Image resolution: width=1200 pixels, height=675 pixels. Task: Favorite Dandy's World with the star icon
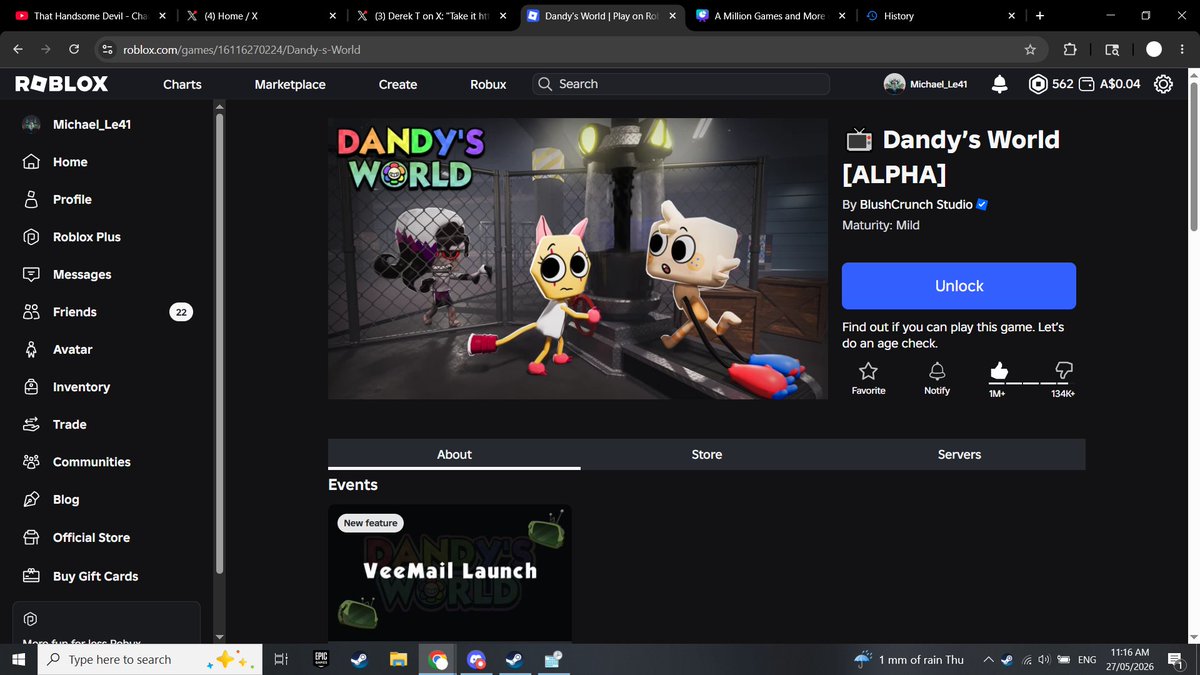coord(868,378)
